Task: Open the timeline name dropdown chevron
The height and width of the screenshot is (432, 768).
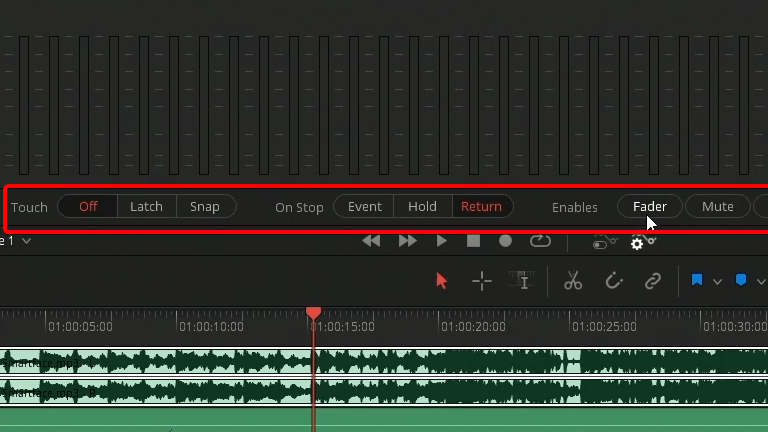Action: click(x=26, y=241)
